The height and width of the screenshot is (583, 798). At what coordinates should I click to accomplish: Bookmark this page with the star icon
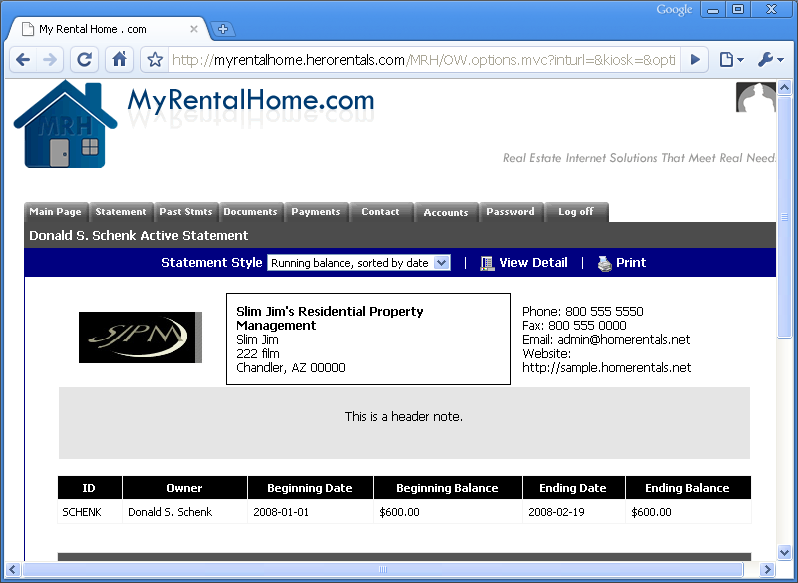click(x=155, y=60)
